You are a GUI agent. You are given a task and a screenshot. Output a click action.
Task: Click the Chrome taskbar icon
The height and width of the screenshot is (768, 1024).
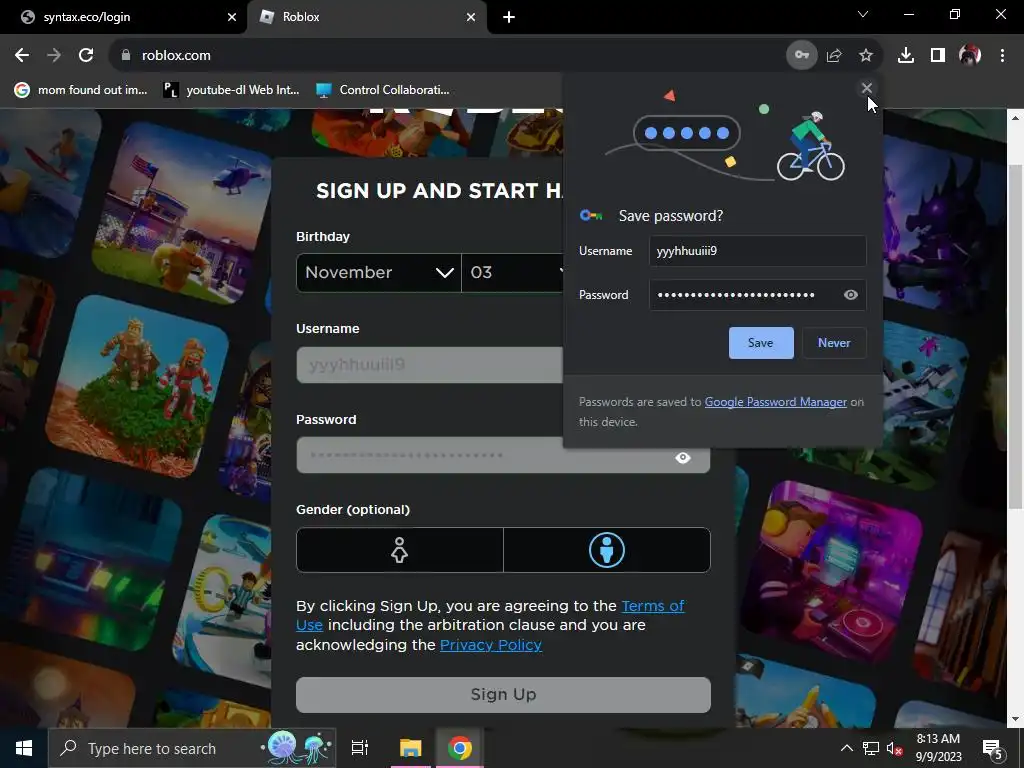(x=460, y=748)
